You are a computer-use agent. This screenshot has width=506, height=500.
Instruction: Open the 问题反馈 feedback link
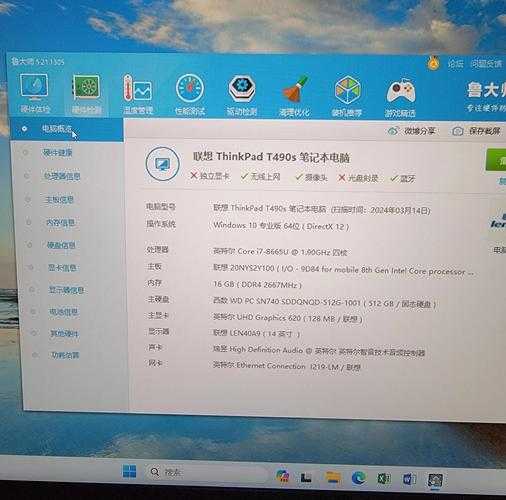(x=486, y=64)
